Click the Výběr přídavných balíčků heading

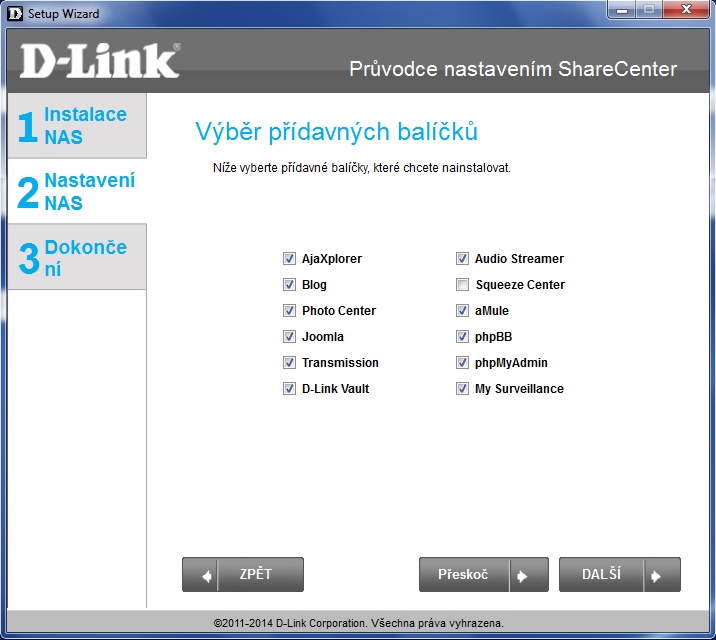point(337,132)
